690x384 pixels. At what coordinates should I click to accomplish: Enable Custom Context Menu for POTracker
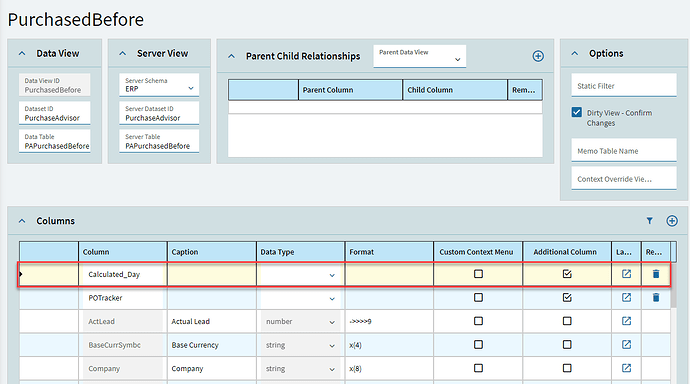click(478, 298)
